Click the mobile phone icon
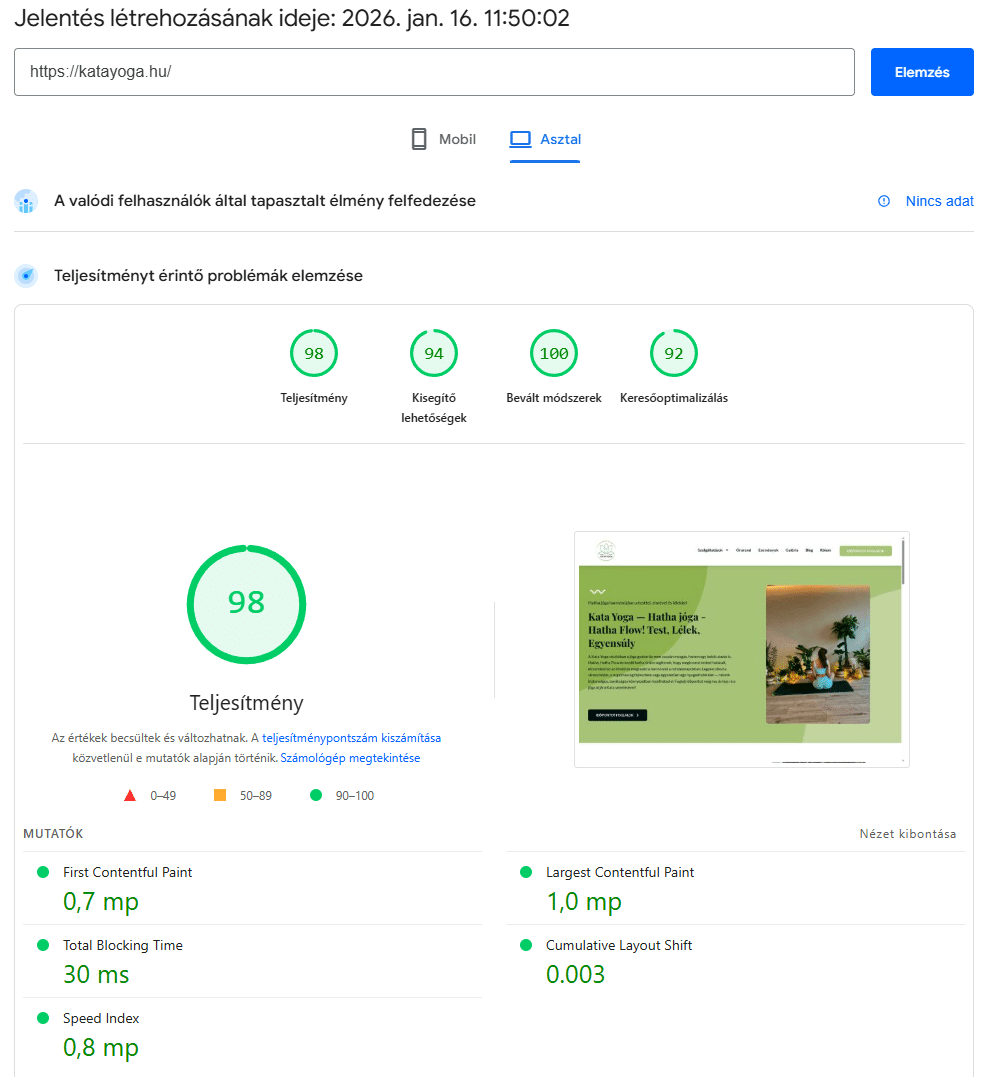Image resolution: width=985 pixels, height=1077 pixels. pos(419,139)
